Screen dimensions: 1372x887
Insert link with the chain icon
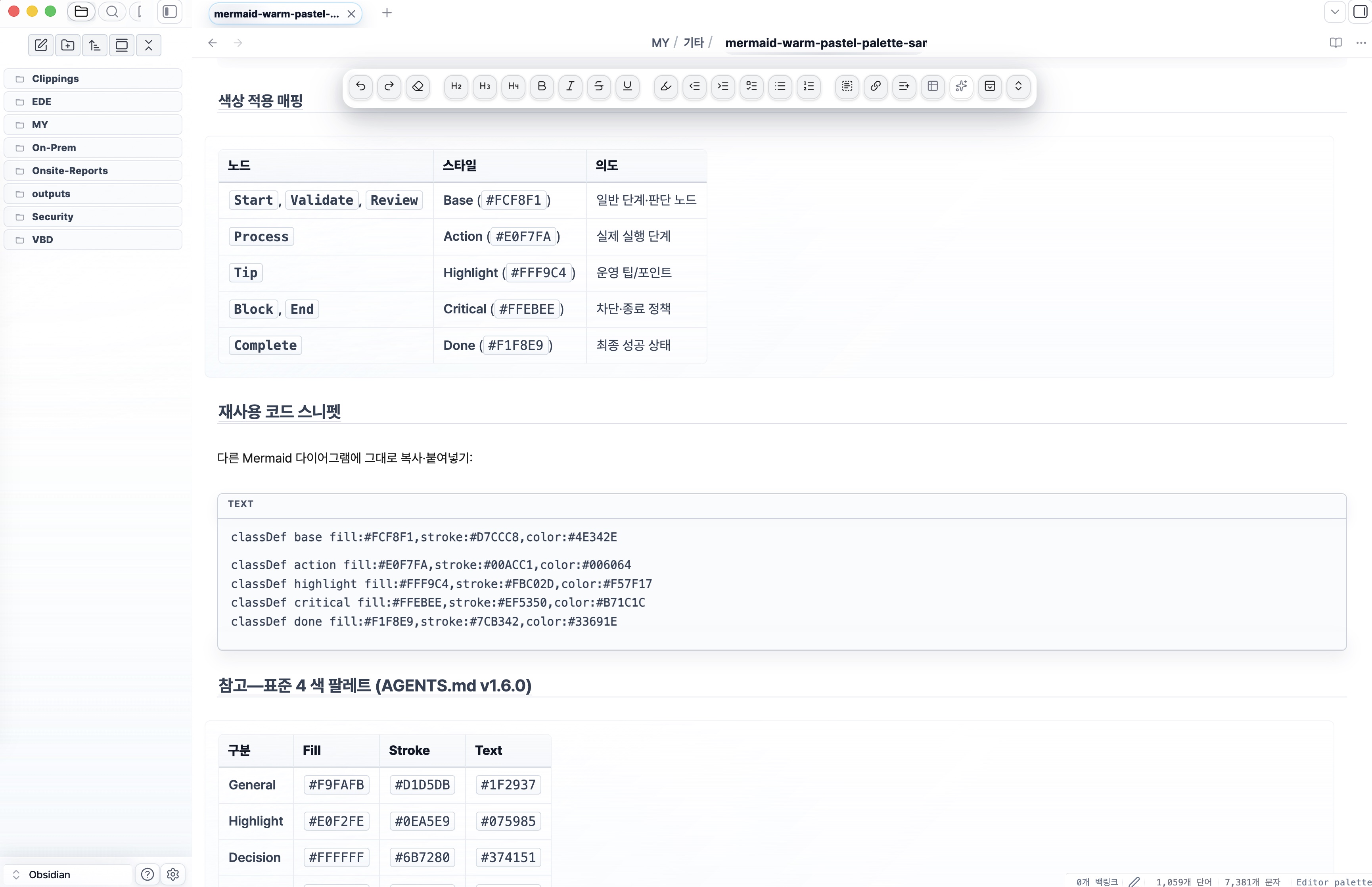click(876, 86)
